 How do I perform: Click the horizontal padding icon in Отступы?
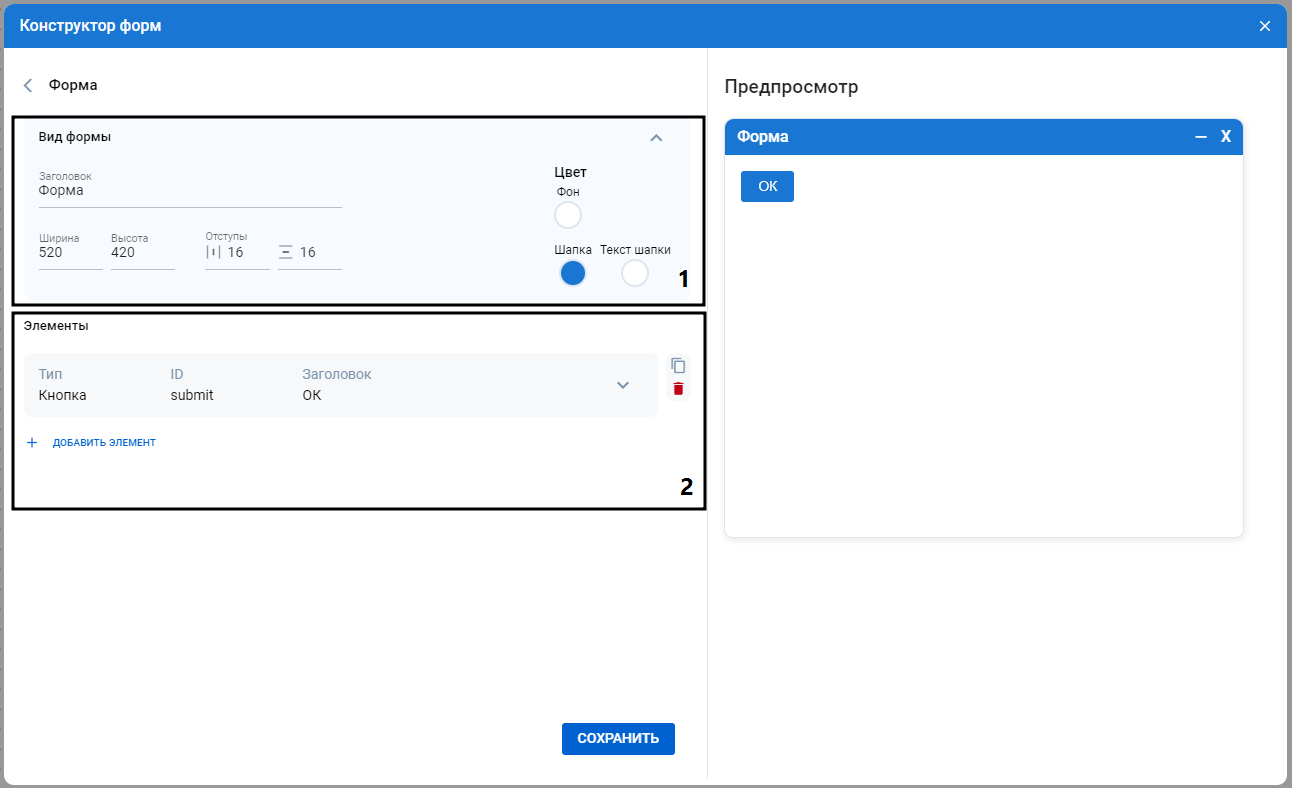(x=213, y=252)
